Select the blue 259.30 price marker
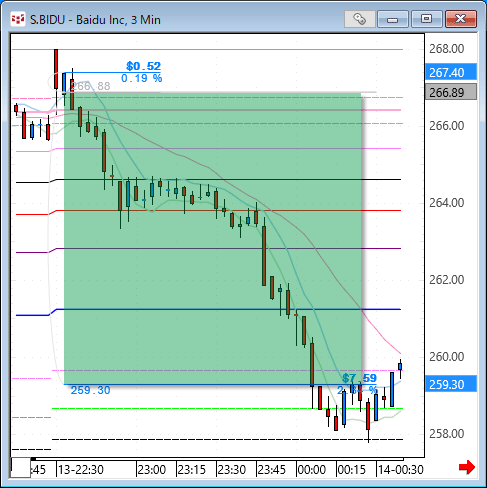Viewport: 487px width, 488px height. (x=451, y=384)
